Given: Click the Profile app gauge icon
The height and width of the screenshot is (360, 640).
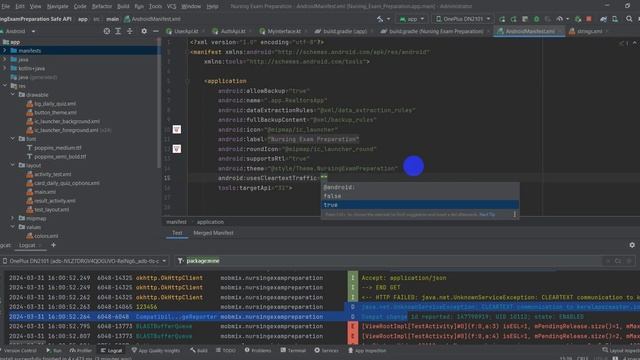Looking at the screenshot, I should coord(560,19).
